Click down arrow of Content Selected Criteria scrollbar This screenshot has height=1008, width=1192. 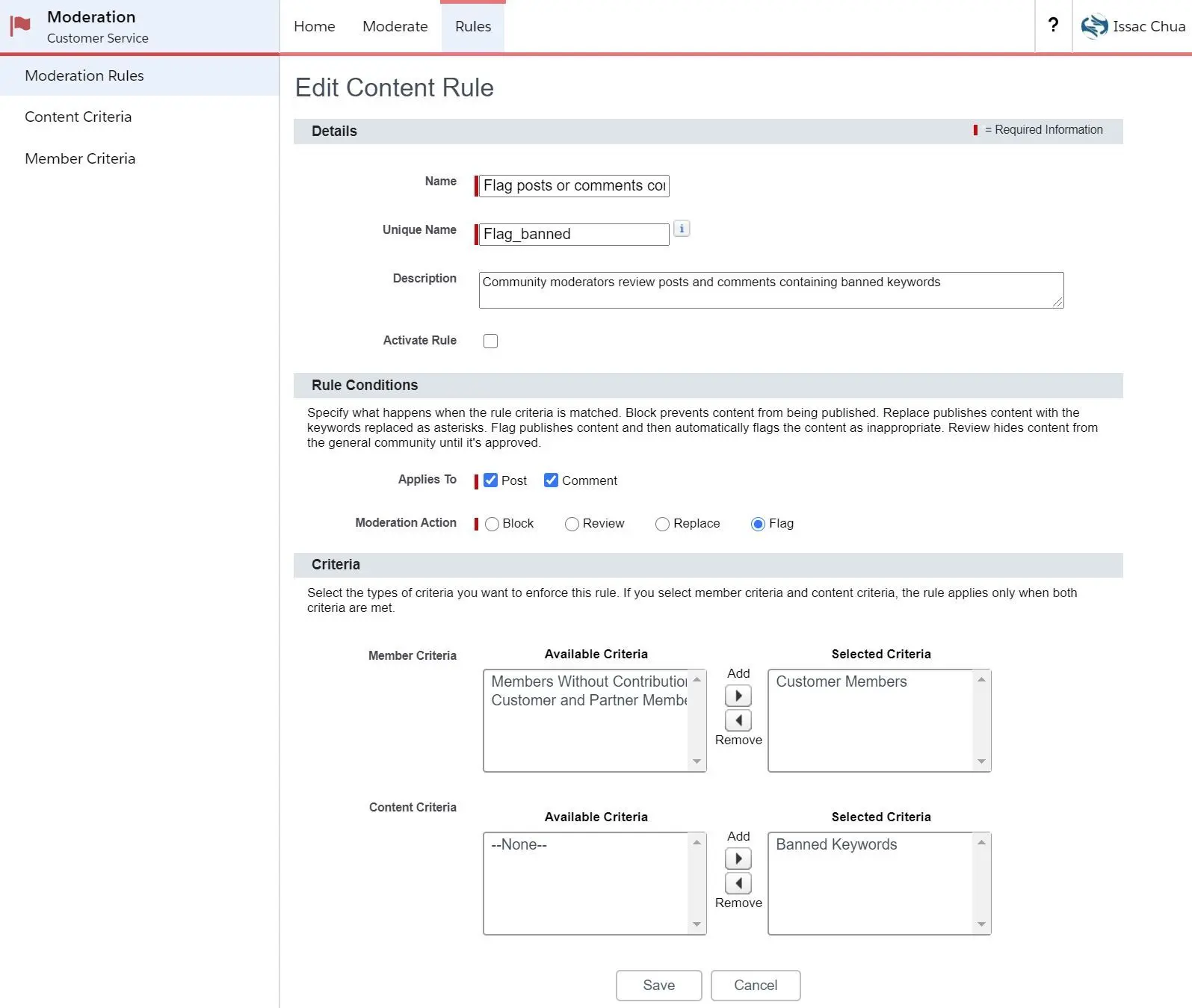click(981, 924)
